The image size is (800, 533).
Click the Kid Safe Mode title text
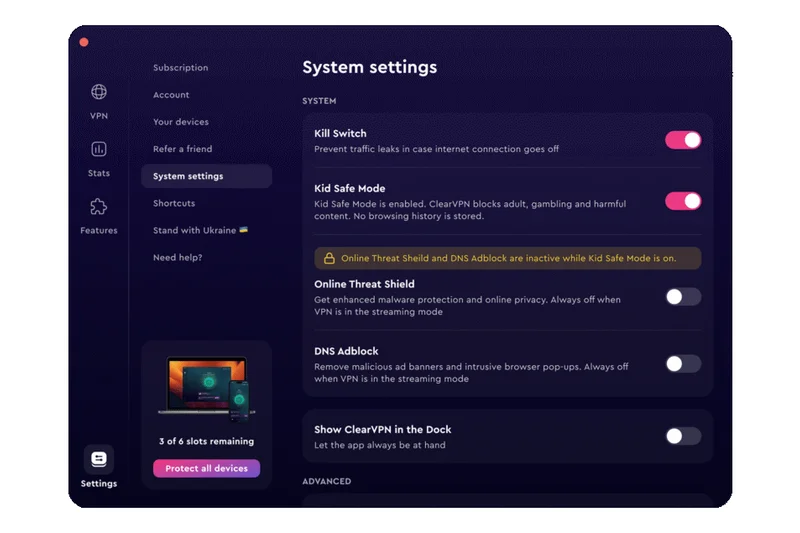click(x=349, y=189)
